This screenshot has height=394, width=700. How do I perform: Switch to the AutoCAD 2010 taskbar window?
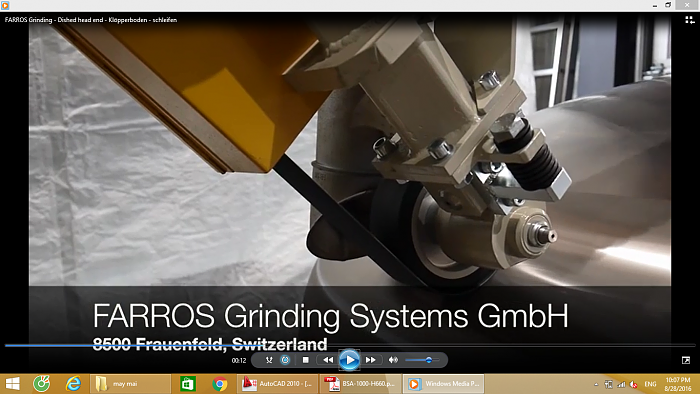click(277, 384)
